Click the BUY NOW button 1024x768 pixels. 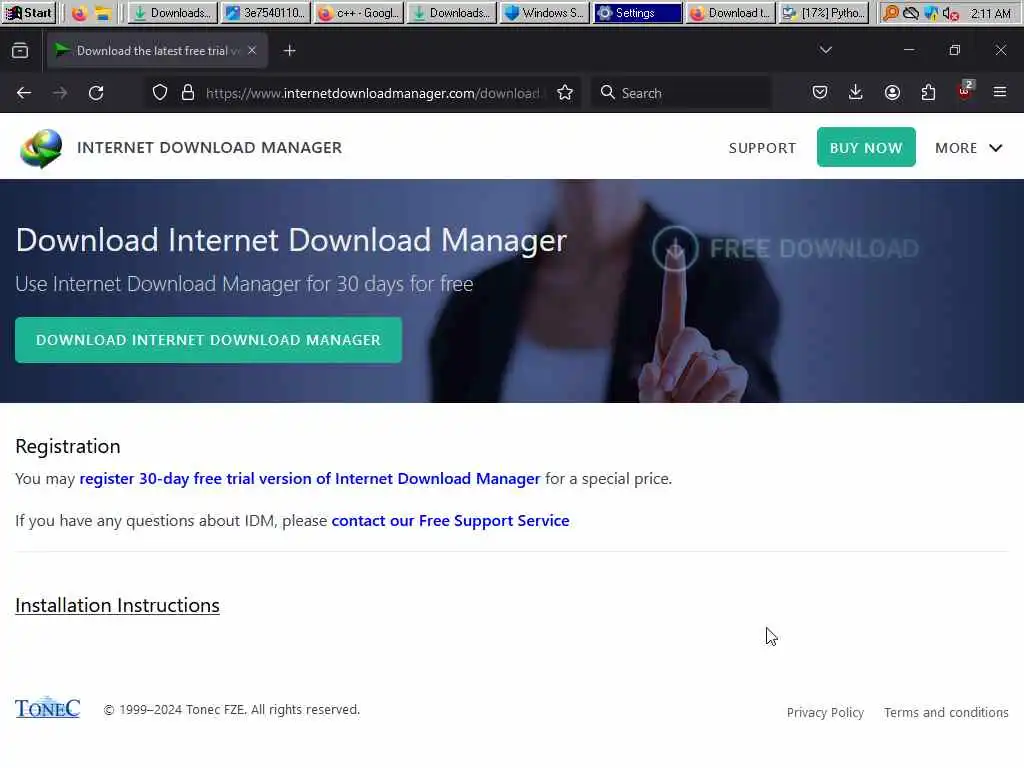pyautogui.click(x=866, y=148)
